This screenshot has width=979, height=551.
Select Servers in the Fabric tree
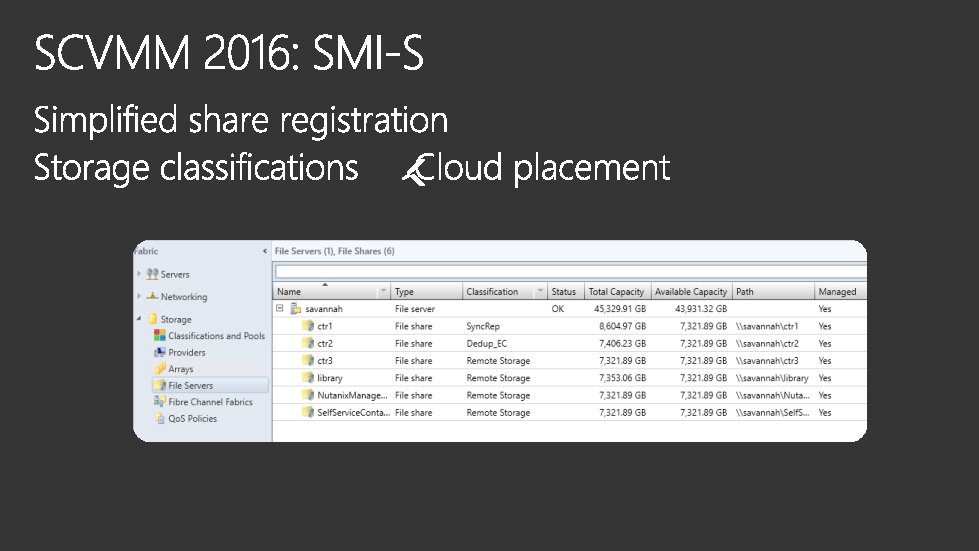tap(175, 274)
